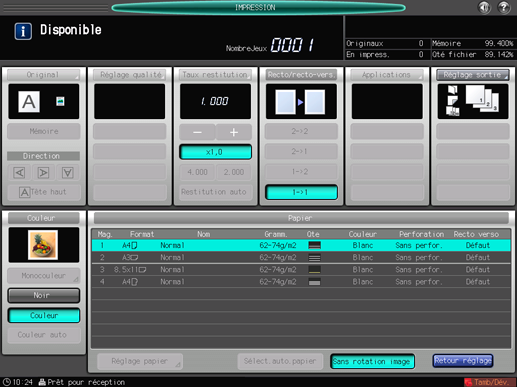Click the Mémoire button under Original
Viewport: 517px width, 387px height.
(x=44, y=131)
